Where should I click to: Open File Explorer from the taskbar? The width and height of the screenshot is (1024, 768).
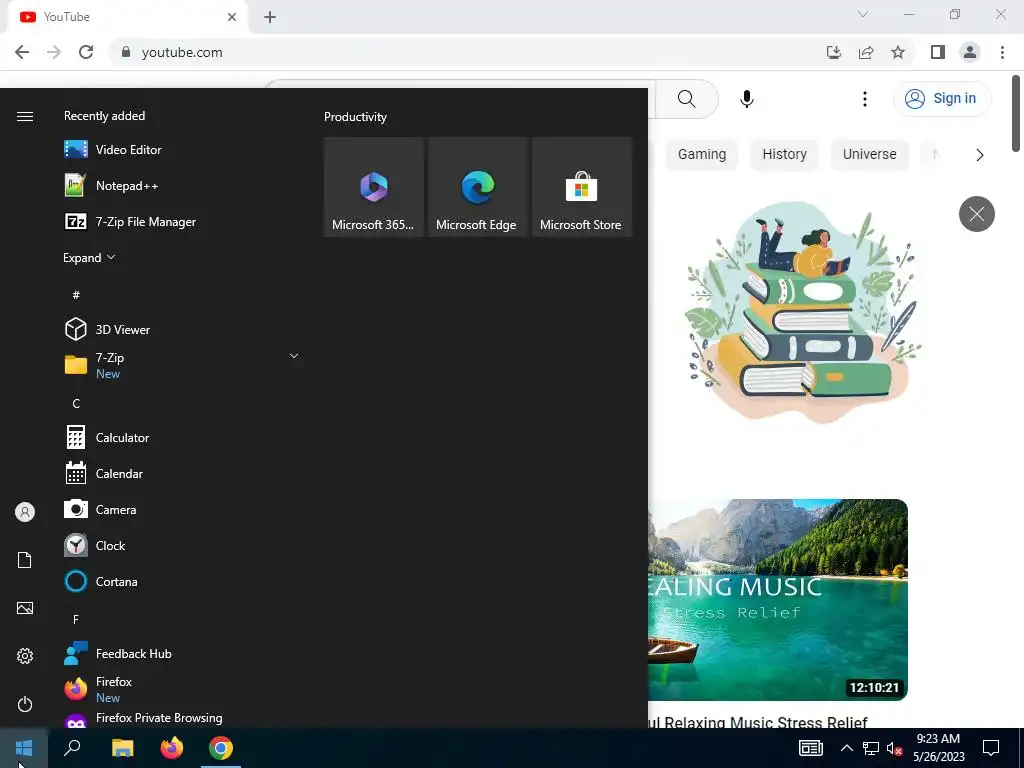click(x=122, y=748)
